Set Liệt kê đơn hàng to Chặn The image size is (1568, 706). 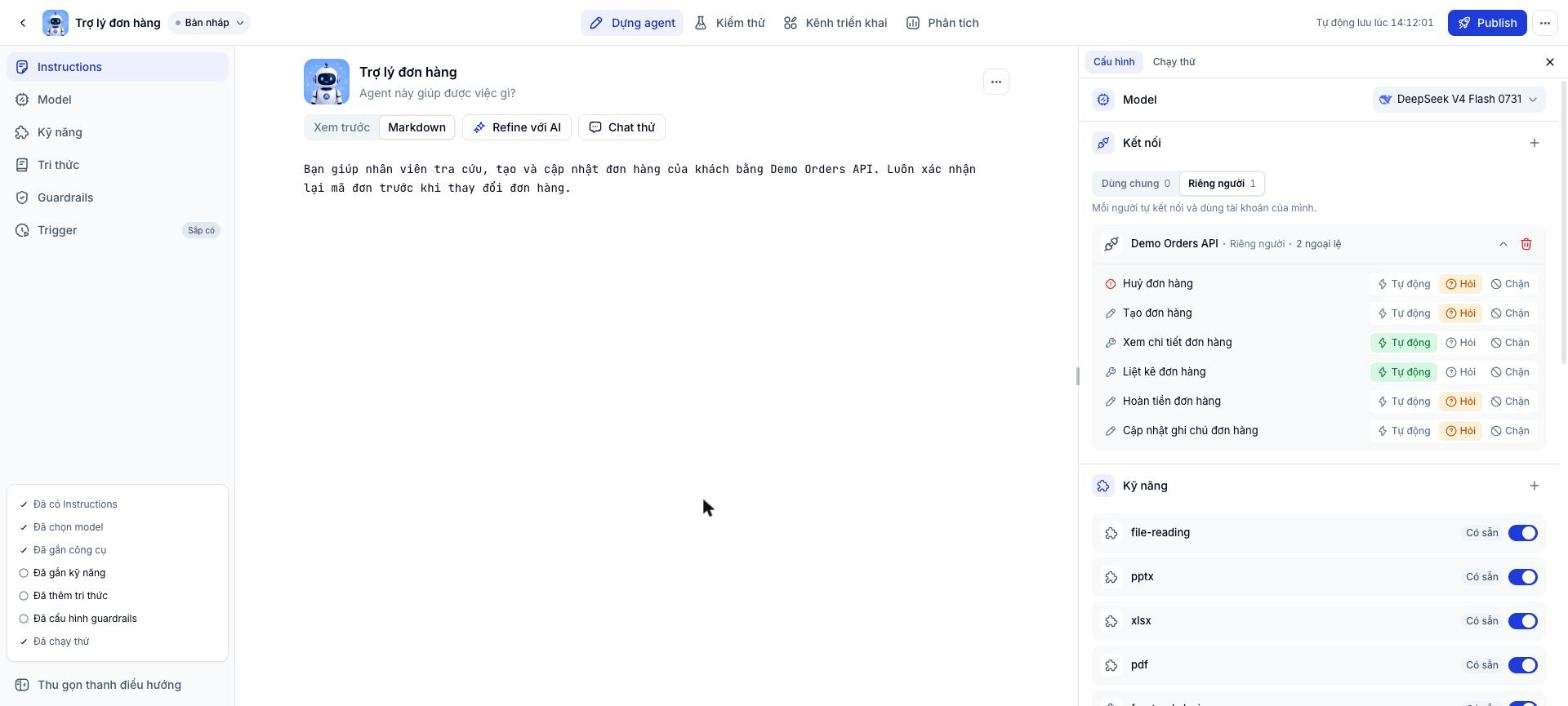tap(1510, 372)
